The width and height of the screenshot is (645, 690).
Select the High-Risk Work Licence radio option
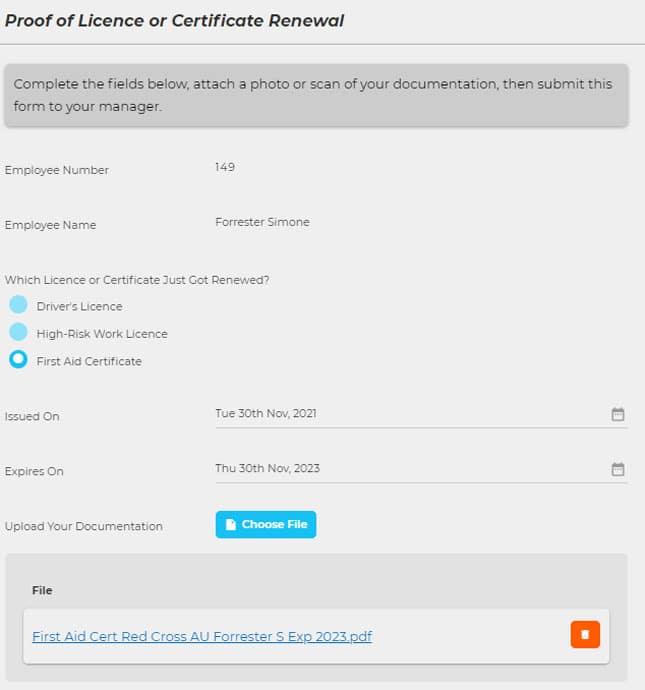pyautogui.click(x=18, y=332)
